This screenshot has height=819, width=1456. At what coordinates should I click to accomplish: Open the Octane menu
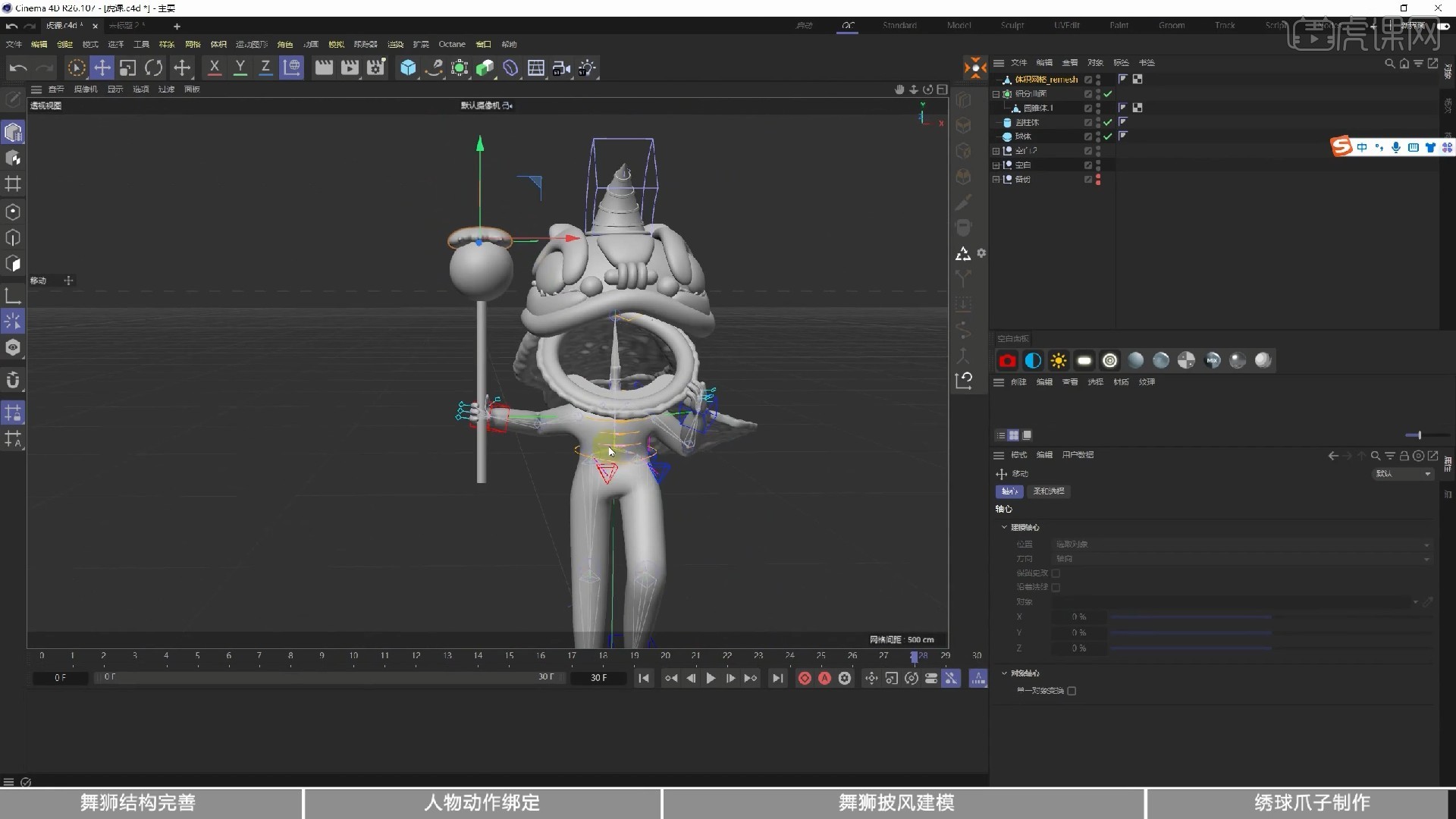tap(451, 44)
